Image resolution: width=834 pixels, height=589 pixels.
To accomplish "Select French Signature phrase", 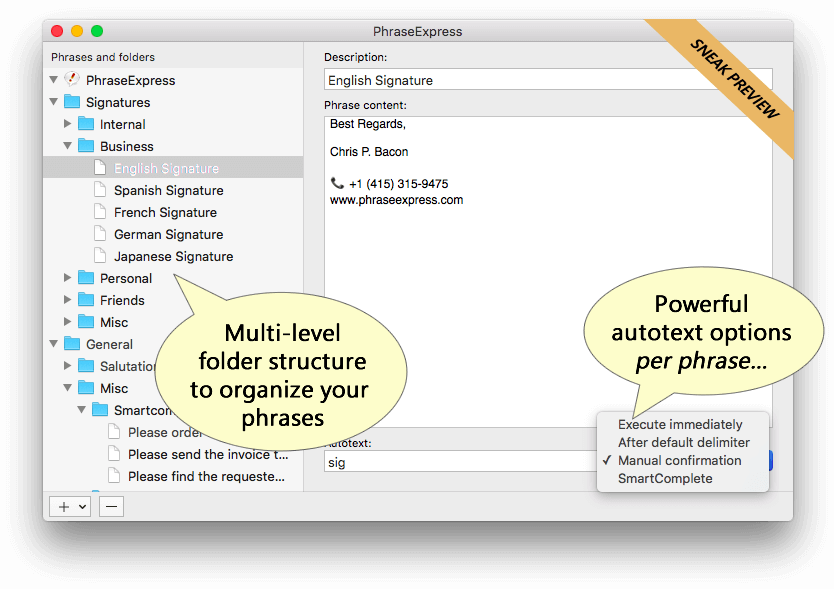I will point(165,212).
